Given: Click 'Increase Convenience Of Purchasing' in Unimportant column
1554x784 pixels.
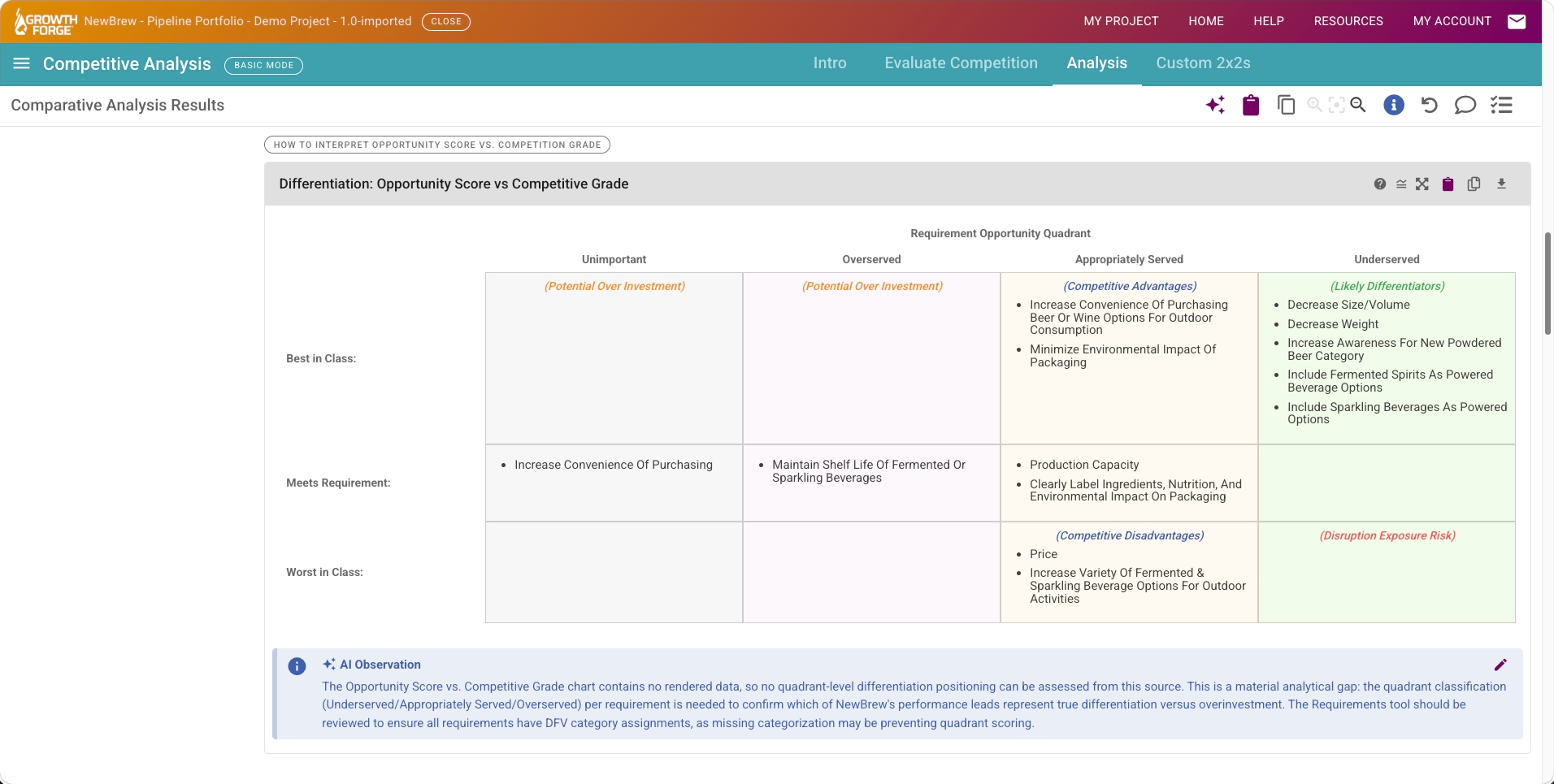Looking at the screenshot, I should [x=613, y=465].
